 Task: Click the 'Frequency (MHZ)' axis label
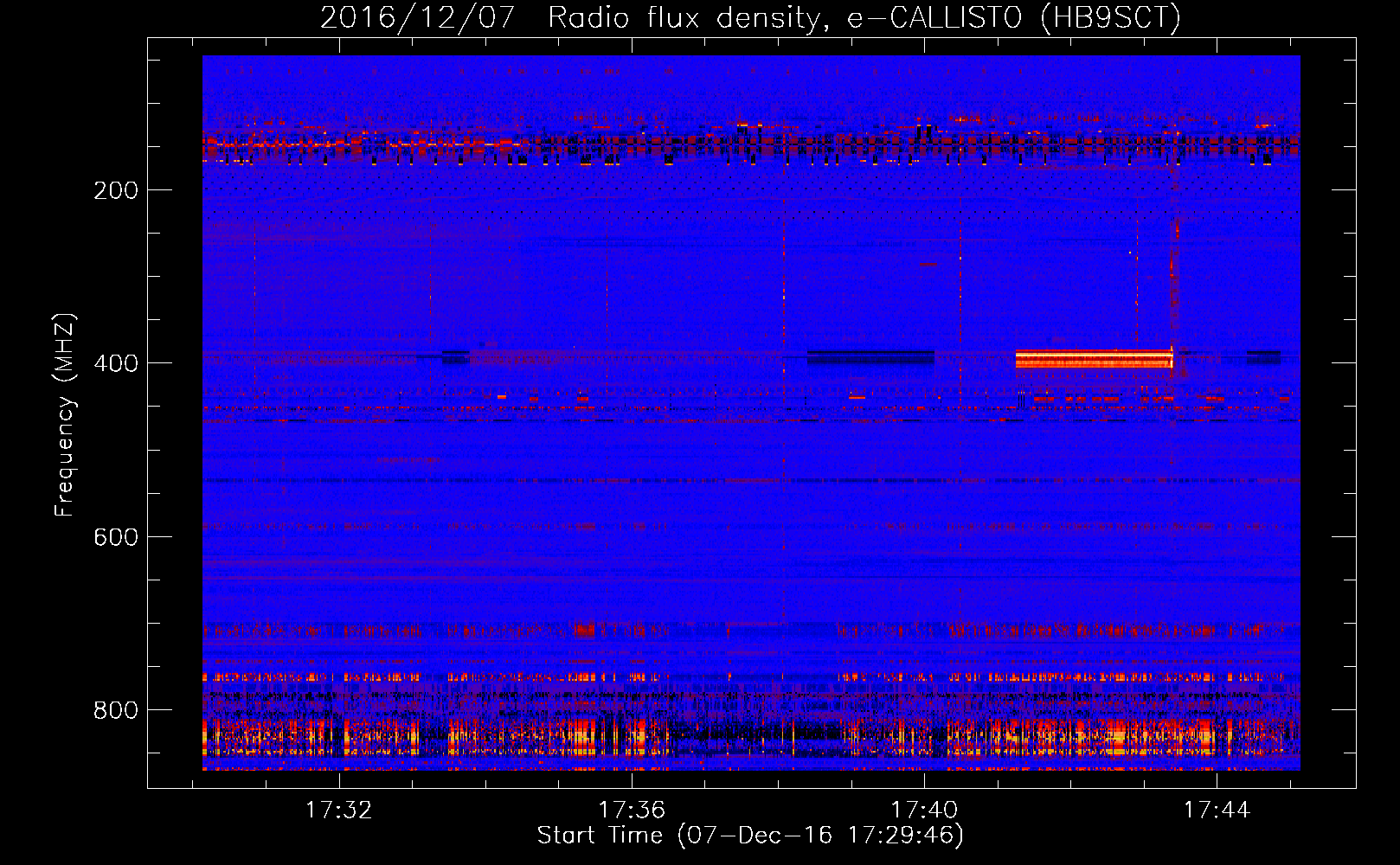pyautogui.click(x=65, y=414)
